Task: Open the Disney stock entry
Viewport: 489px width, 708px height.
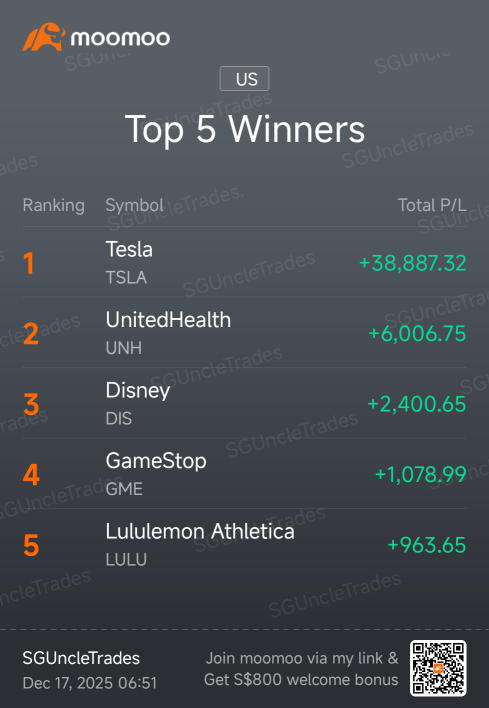Action: click(244, 403)
